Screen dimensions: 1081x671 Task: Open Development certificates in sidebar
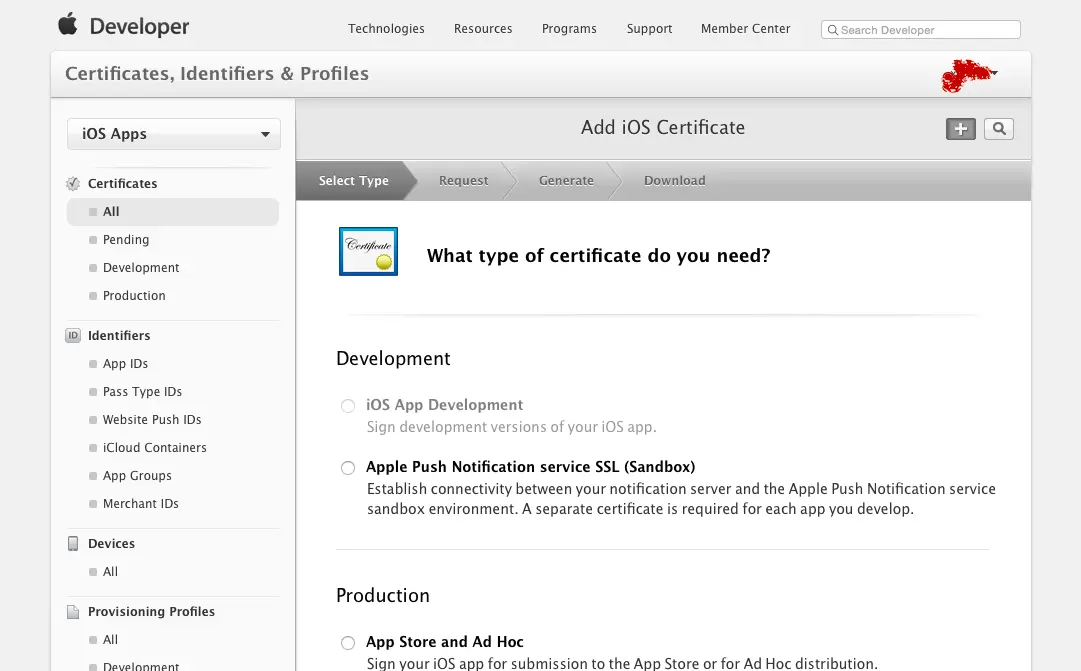click(141, 268)
